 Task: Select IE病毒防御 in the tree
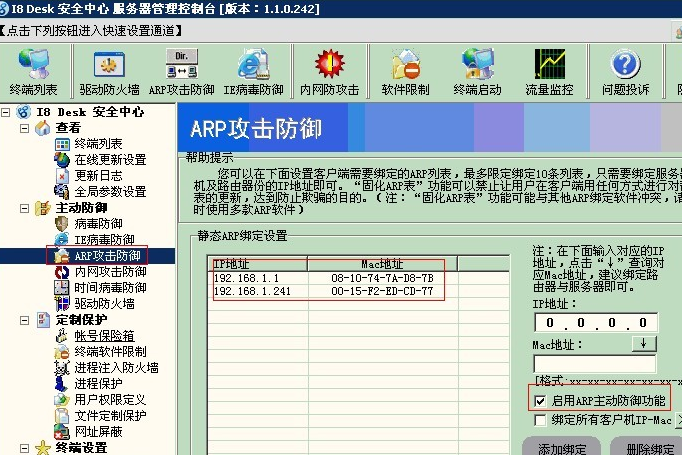coord(104,240)
